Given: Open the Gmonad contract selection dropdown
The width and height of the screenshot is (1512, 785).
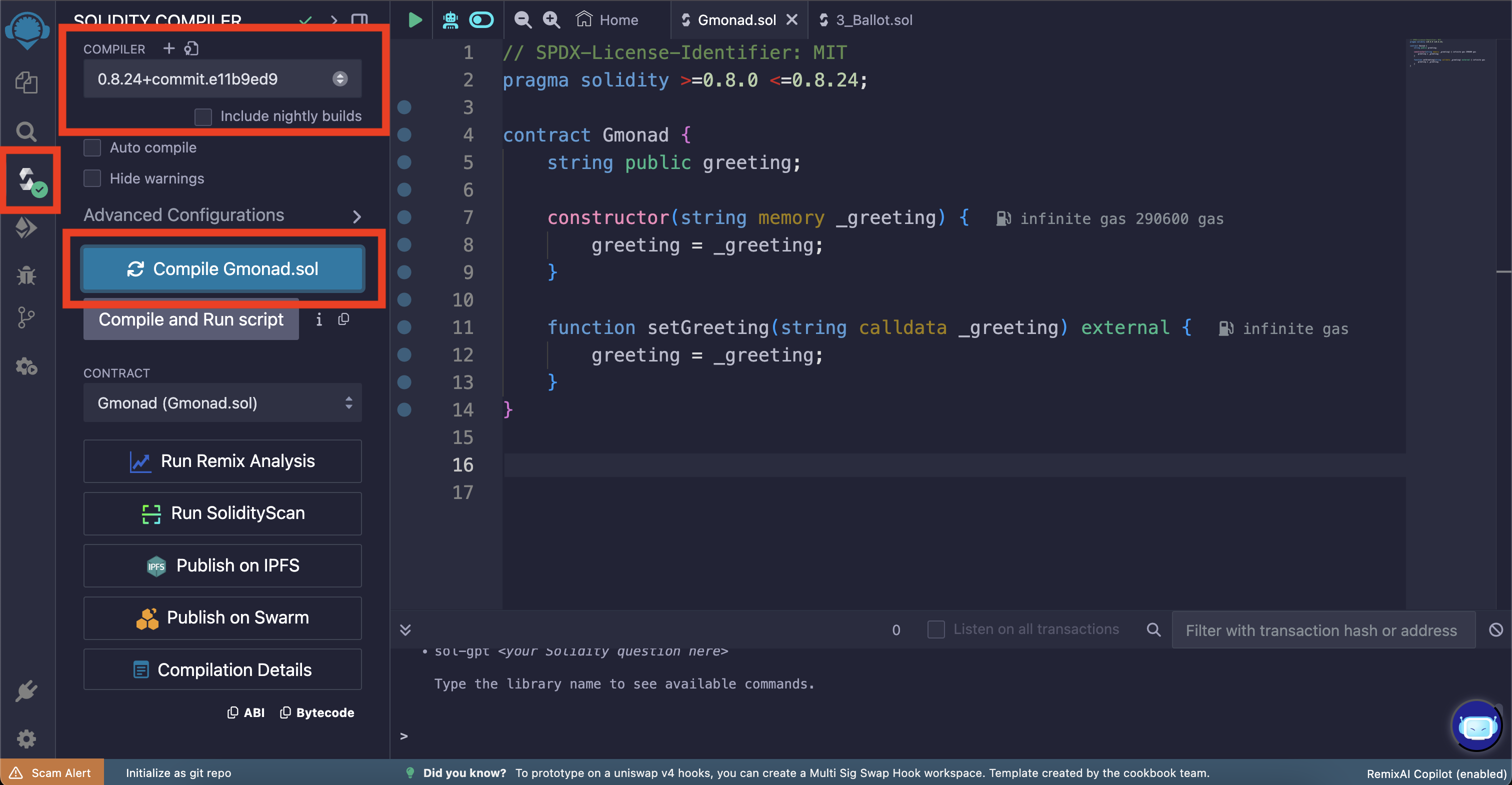Looking at the screenshot, I should (222, 403).
